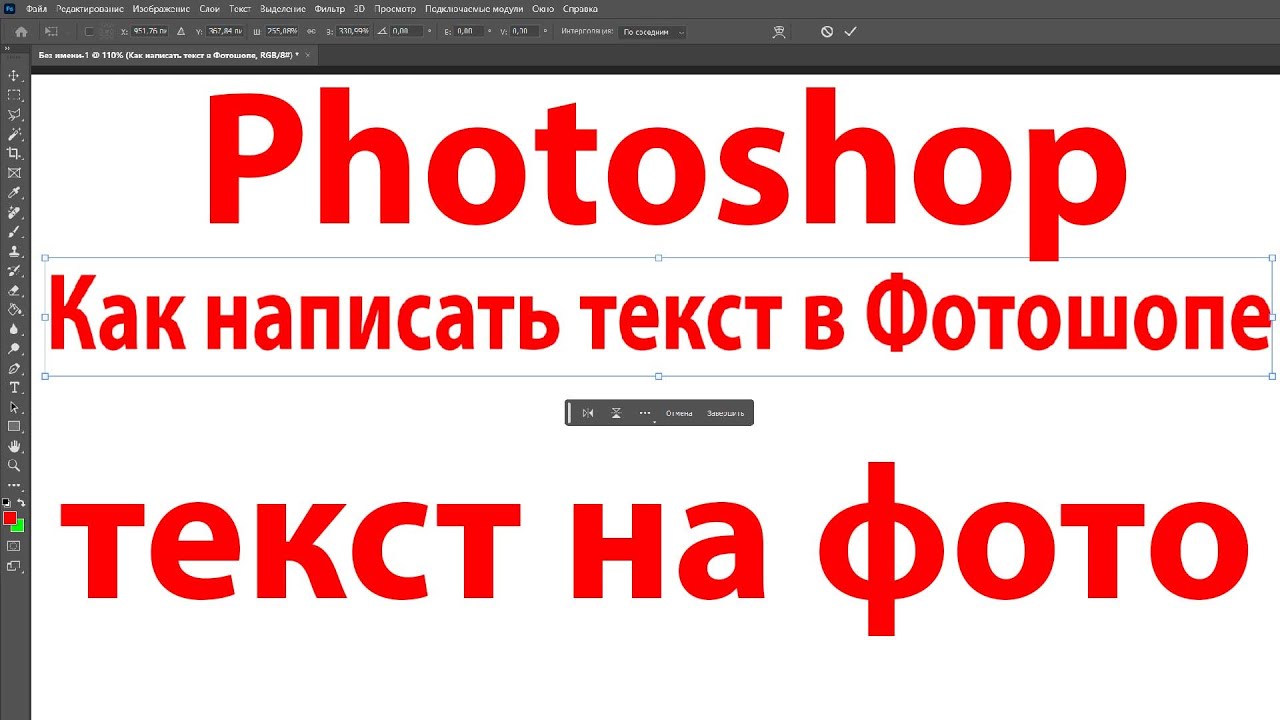Open the Текст menu
Screen dimensions: 1280x720
click(x=240, y=8)
